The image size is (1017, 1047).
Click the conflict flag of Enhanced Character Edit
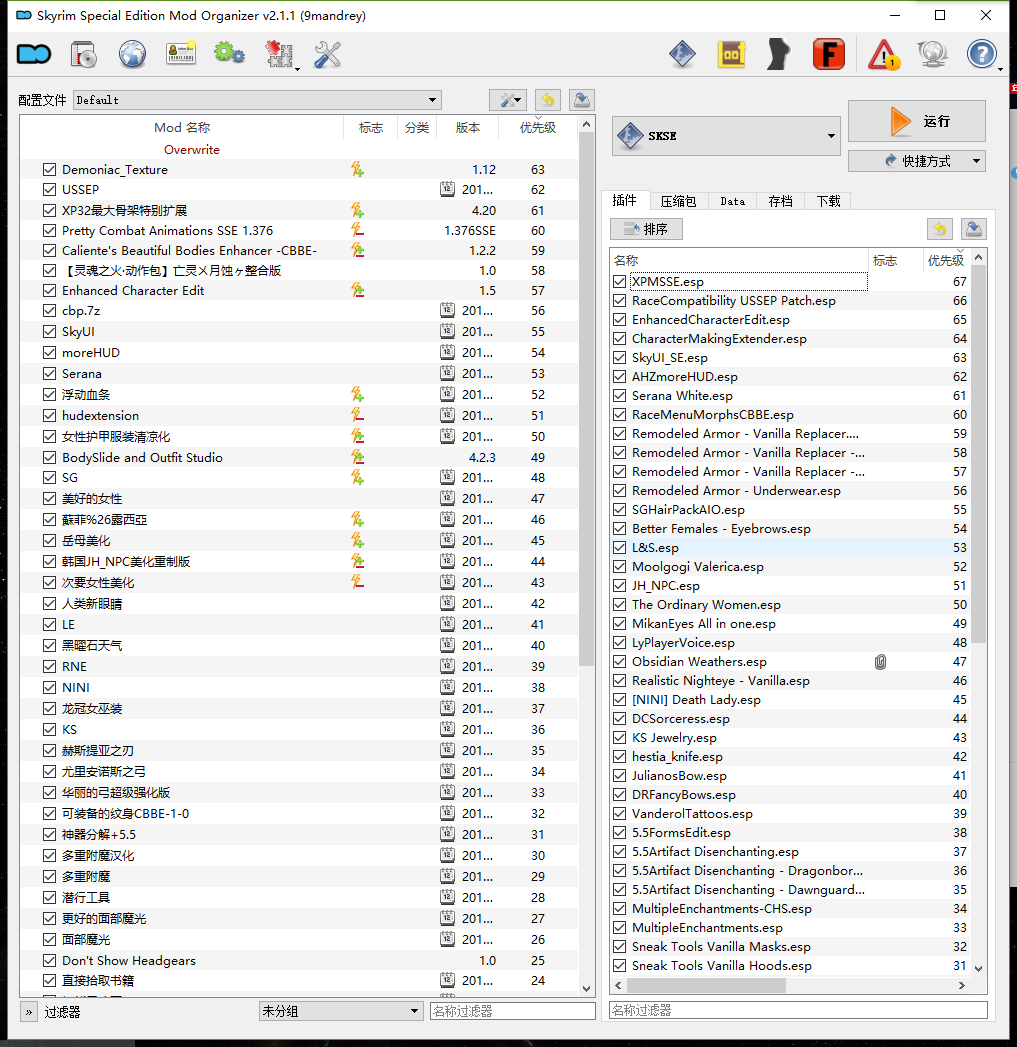(358, 290)
